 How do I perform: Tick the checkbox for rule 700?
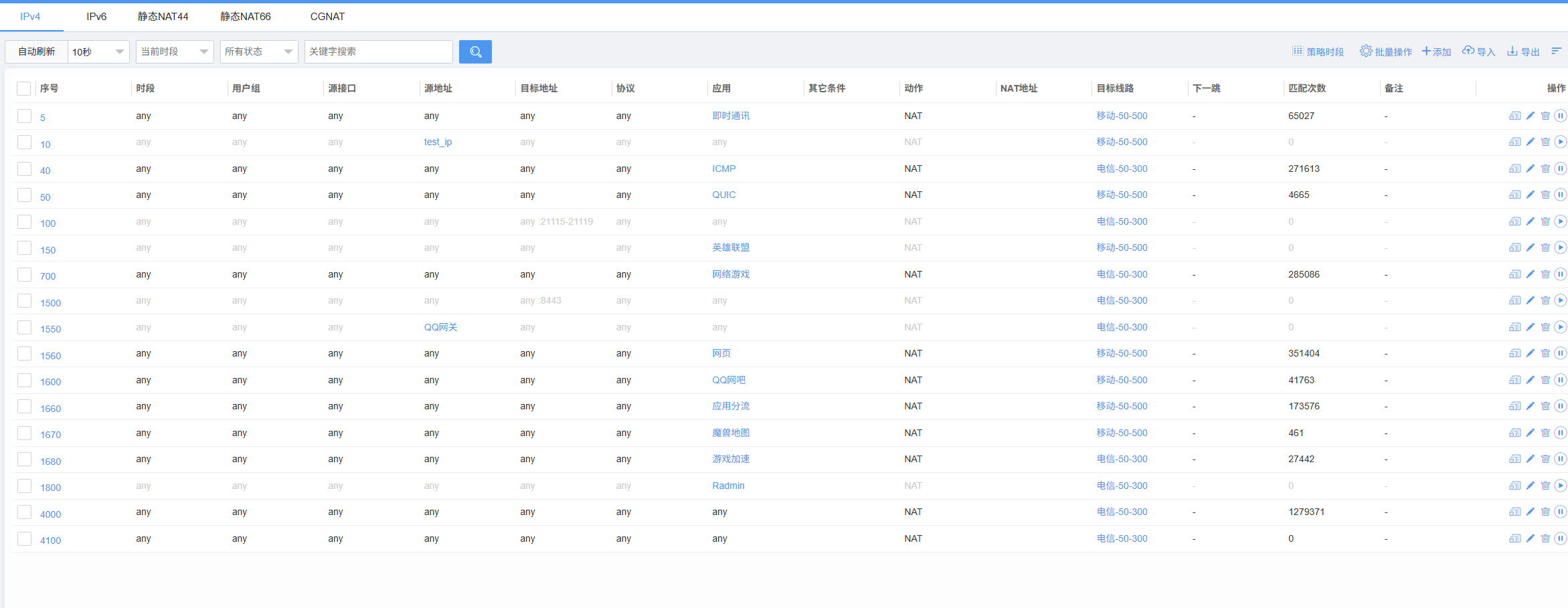pos(24,274)
